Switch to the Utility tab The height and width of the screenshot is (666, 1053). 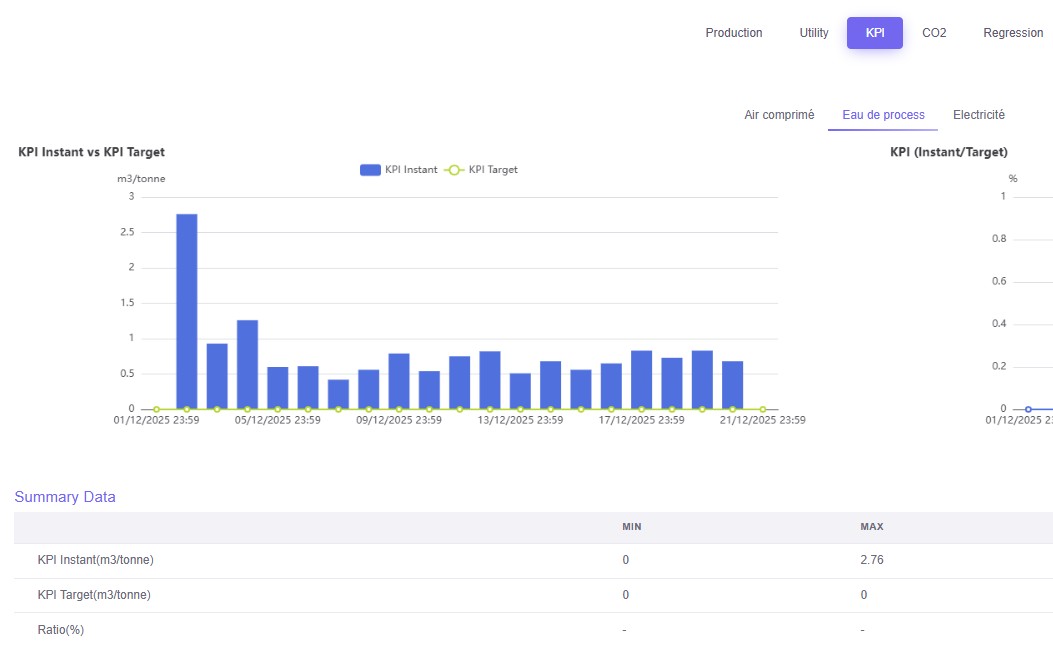click(814, 33)
